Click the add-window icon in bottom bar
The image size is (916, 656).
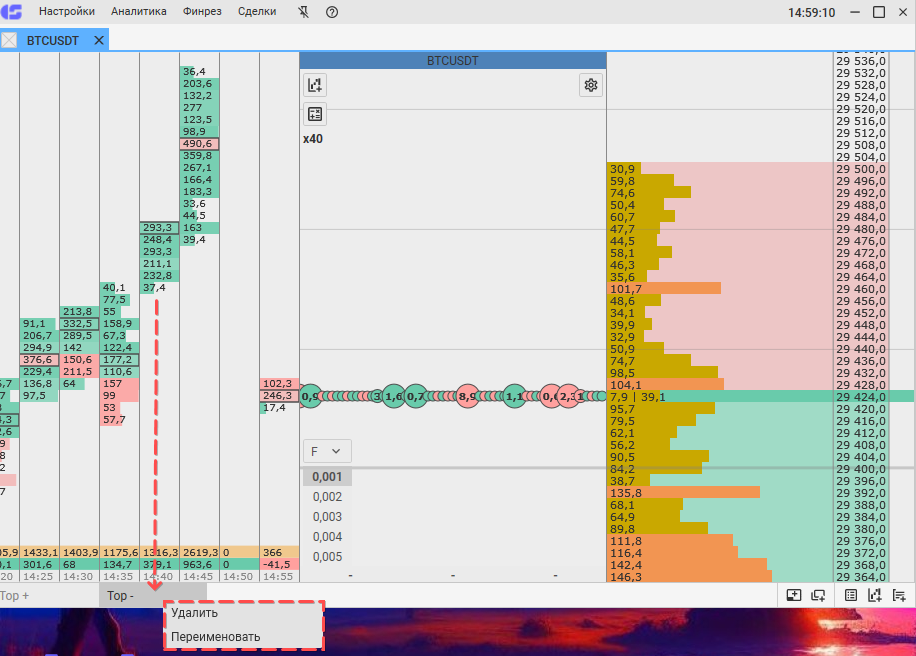pos(818,595)
